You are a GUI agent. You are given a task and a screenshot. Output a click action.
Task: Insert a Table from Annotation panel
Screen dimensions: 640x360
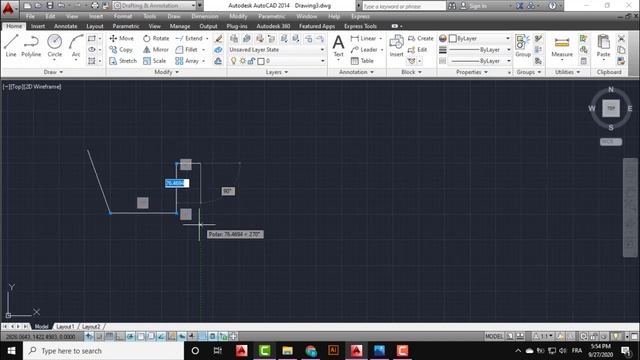click(x=362, y=61)
